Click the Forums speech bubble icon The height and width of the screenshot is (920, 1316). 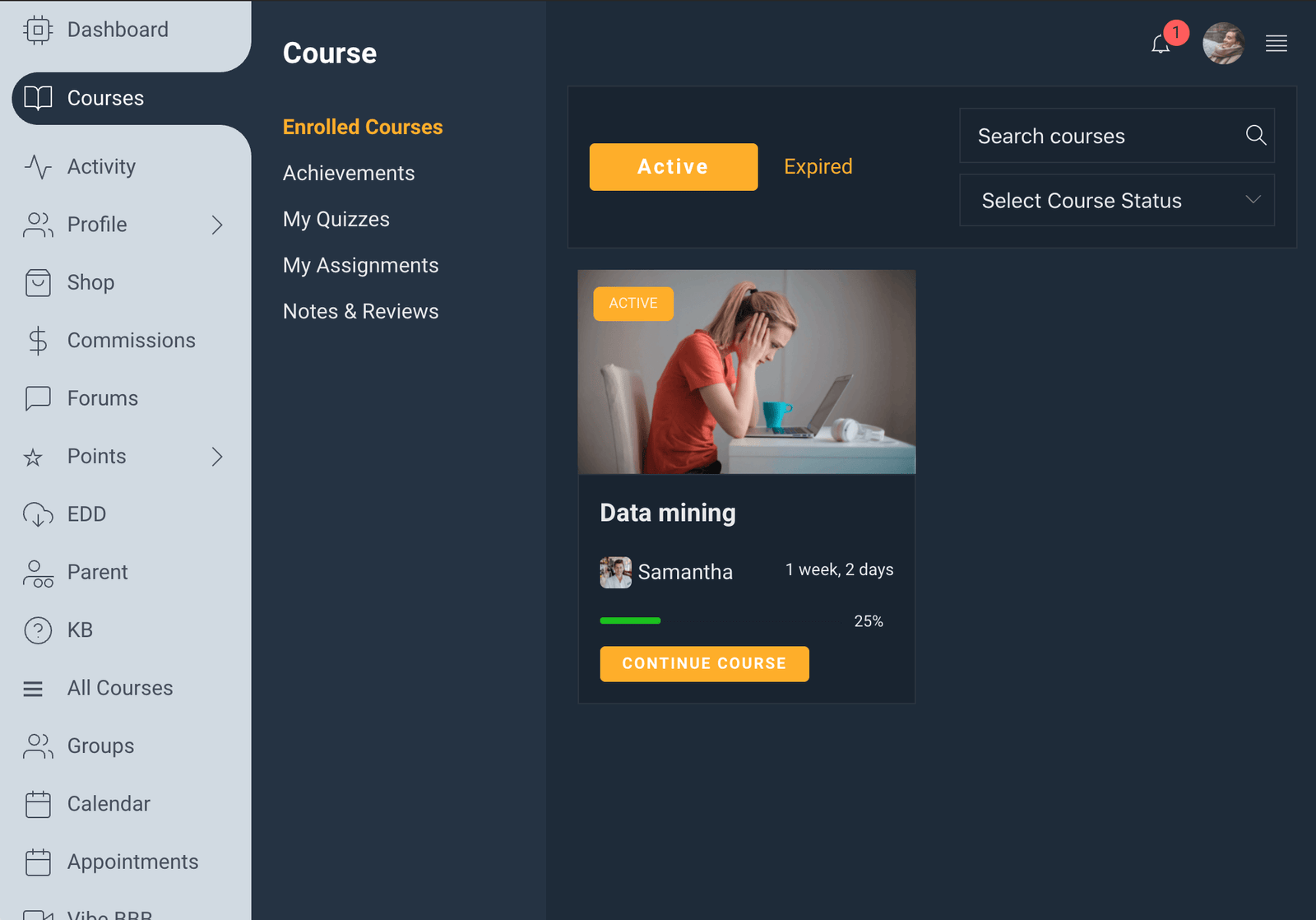pos(38,398)
